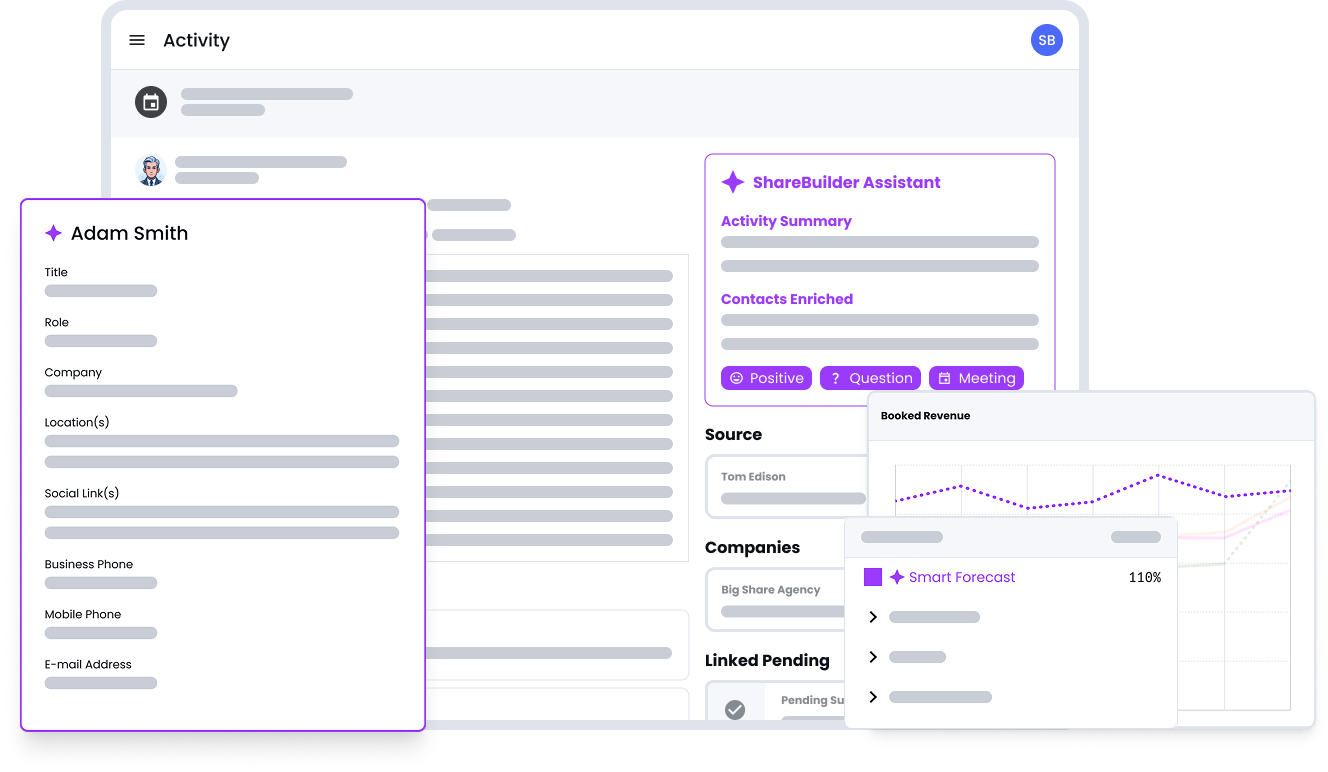Click the SB user avatar
Image resolution: width=1328 pixels, height=772 pixels.
point(1046,40)
